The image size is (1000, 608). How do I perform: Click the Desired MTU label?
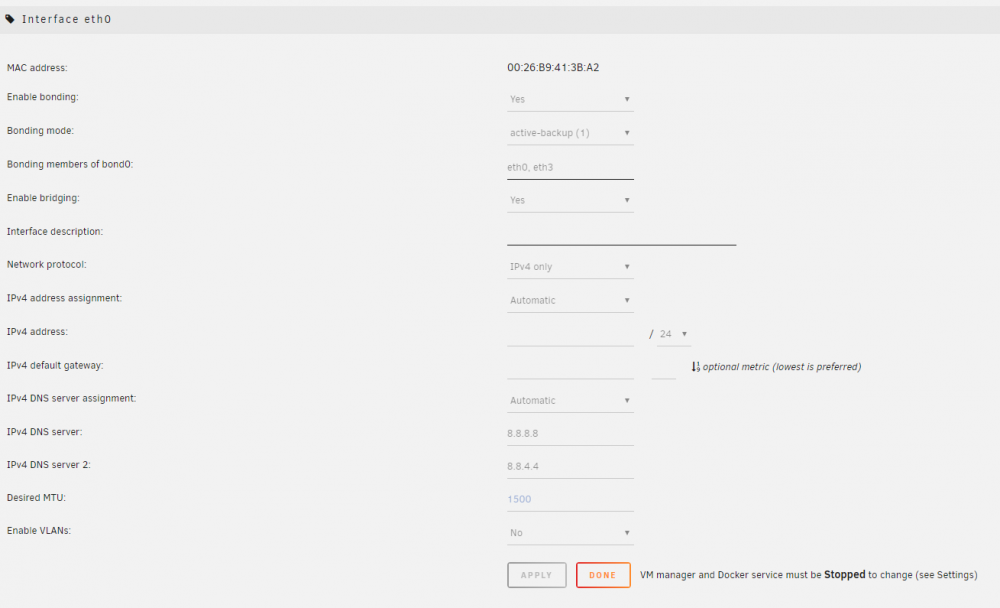point(36,498)
